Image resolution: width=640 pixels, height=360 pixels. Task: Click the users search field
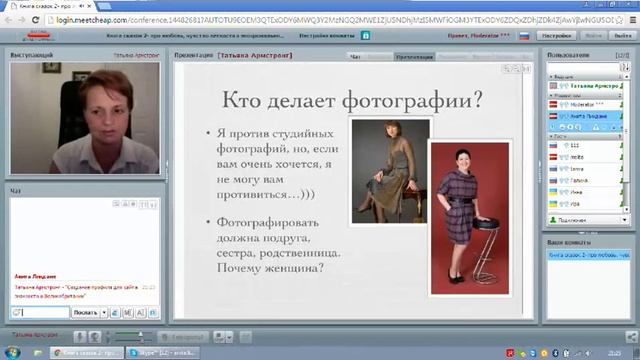(x=583, y=67)
